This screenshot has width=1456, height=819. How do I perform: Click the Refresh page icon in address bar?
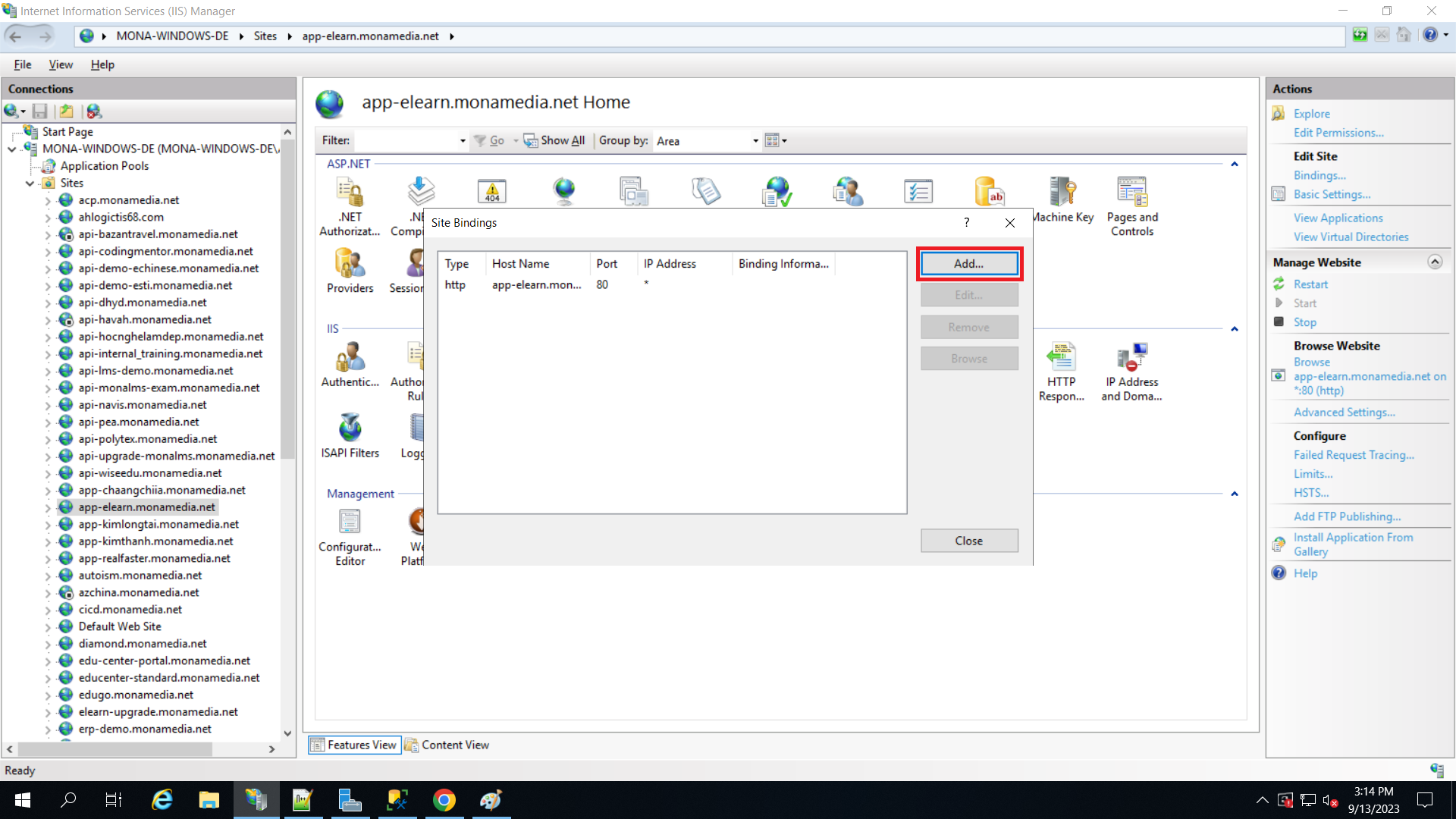click(1360, 35)
